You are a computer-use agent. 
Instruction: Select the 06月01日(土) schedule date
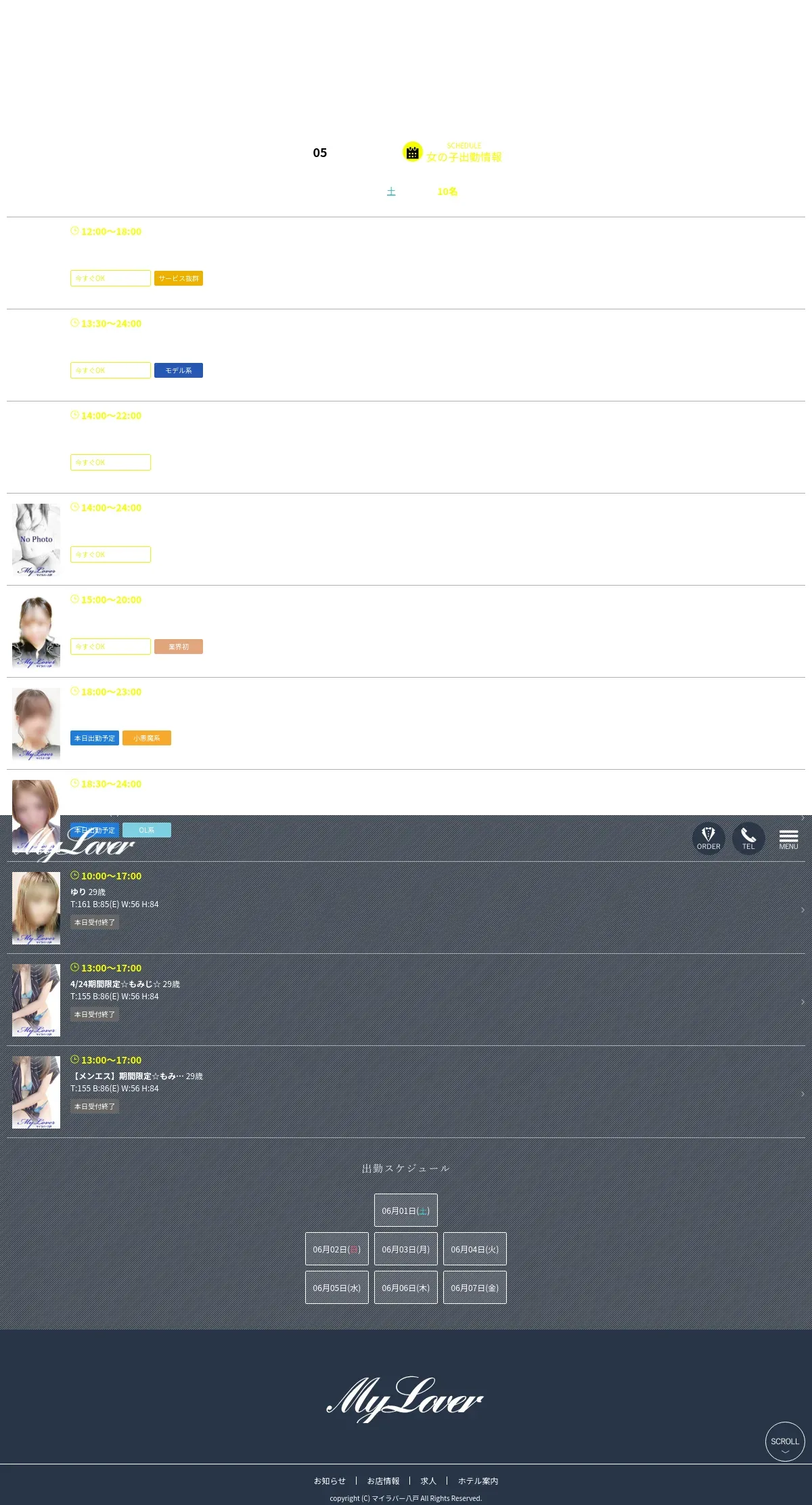coord(406,1210)
